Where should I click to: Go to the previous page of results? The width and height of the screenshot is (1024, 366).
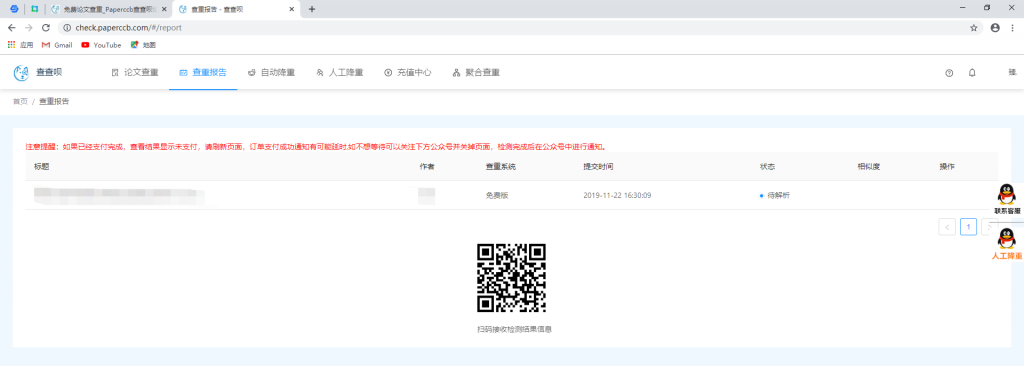point(947,227)
